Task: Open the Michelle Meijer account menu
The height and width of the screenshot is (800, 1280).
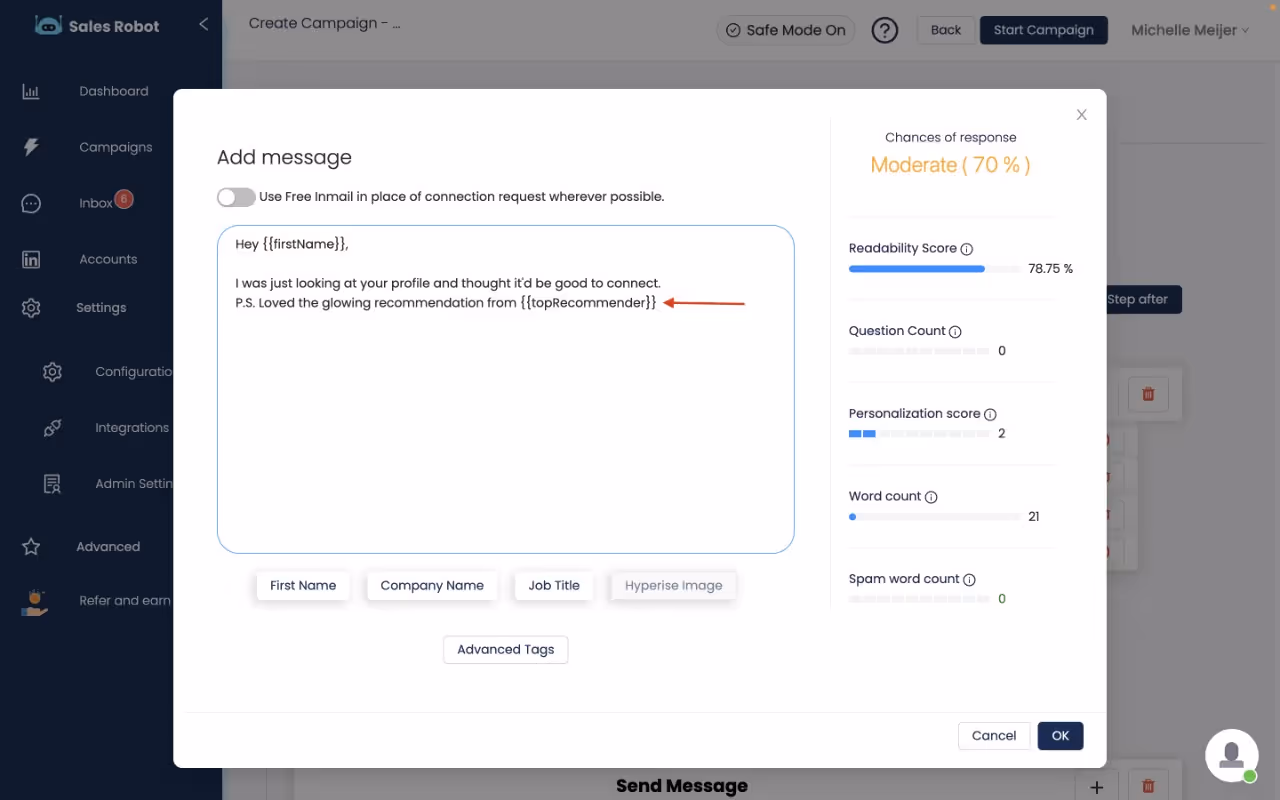Action: tap(1189, 30)
